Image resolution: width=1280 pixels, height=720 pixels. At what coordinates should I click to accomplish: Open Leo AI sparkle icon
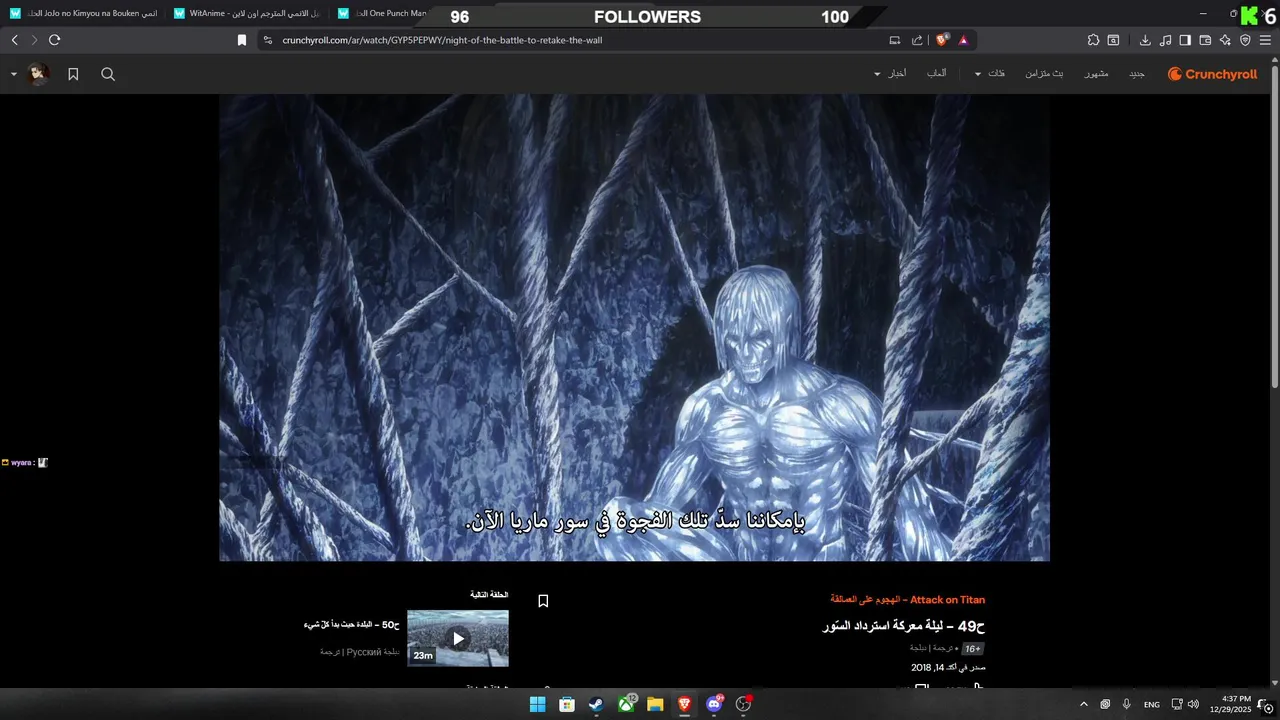click(x=1225, y=40)
